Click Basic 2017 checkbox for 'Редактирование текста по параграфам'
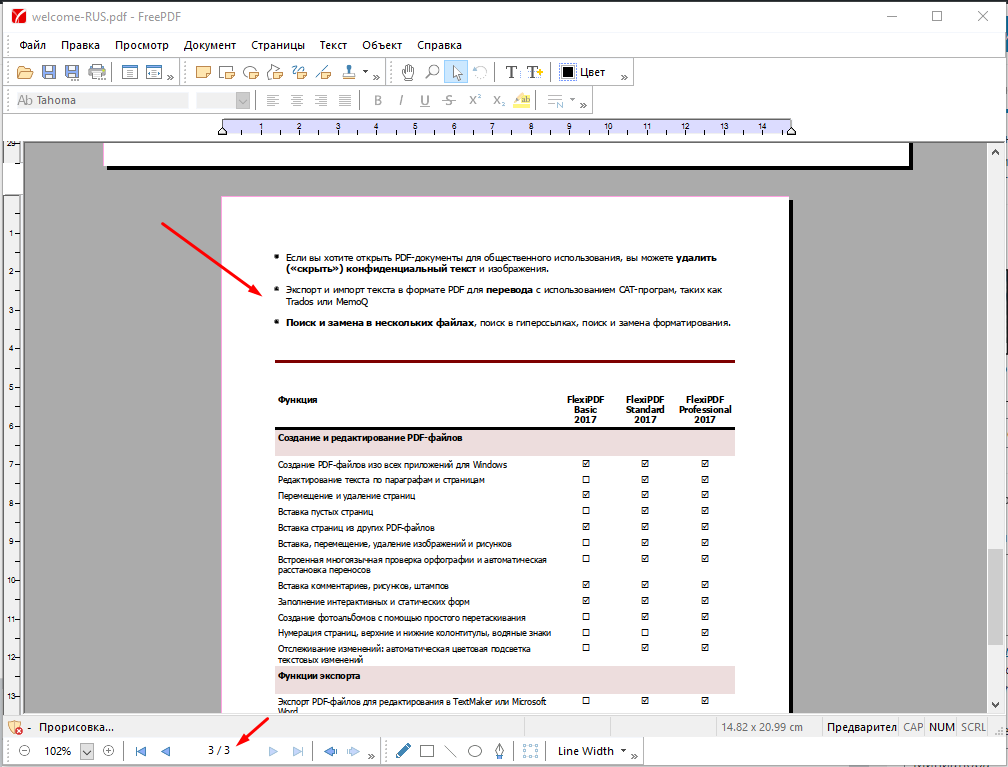The width and height of the screenshot is (1008, 767). pyautogui.click(x=586, y=480)
